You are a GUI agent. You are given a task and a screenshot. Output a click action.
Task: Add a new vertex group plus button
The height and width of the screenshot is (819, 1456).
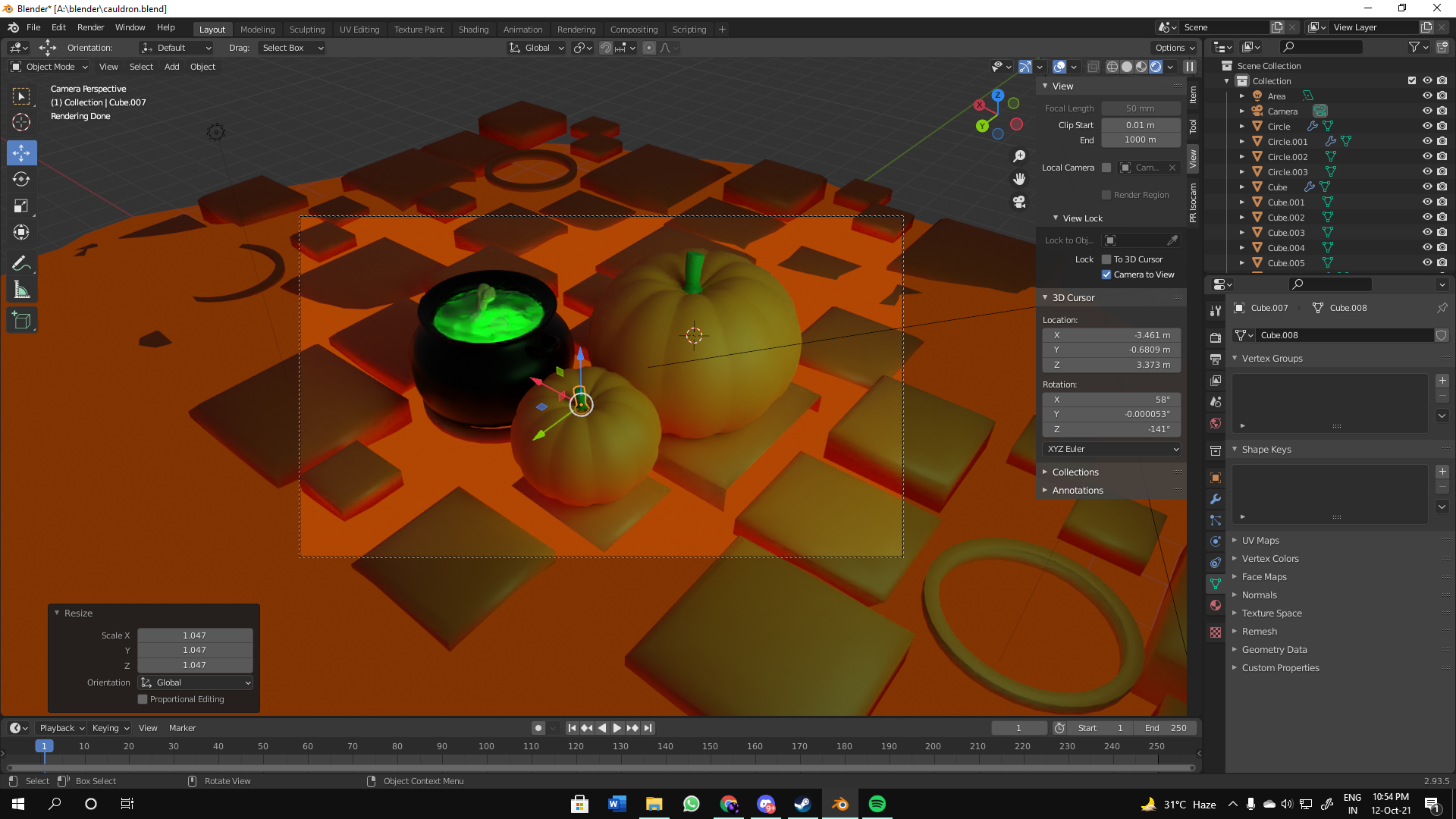click(x=1442, y=381)
